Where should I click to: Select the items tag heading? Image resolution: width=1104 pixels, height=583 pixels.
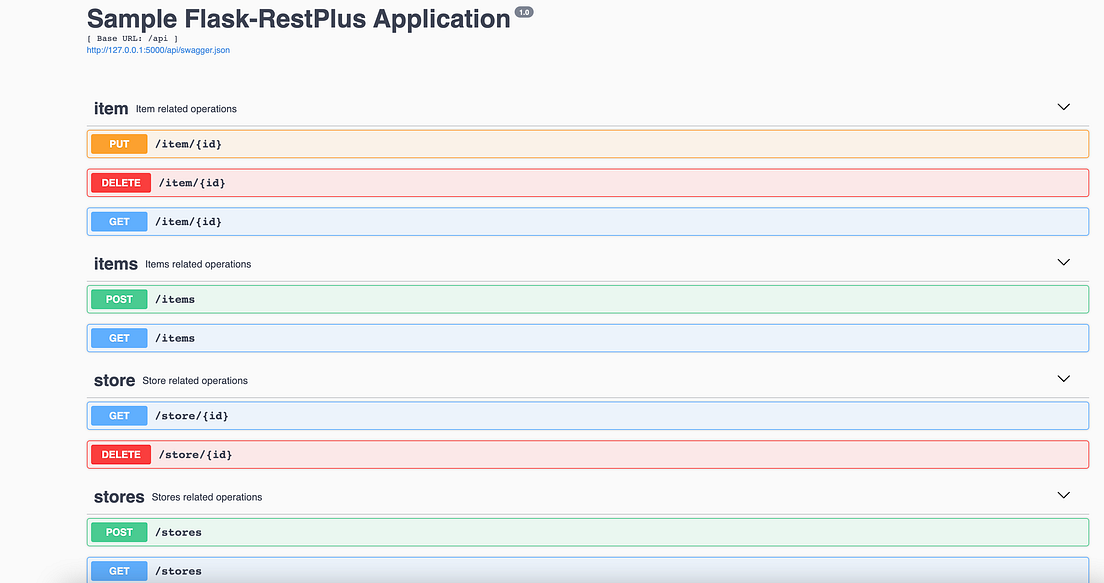(x=115, y=264)
